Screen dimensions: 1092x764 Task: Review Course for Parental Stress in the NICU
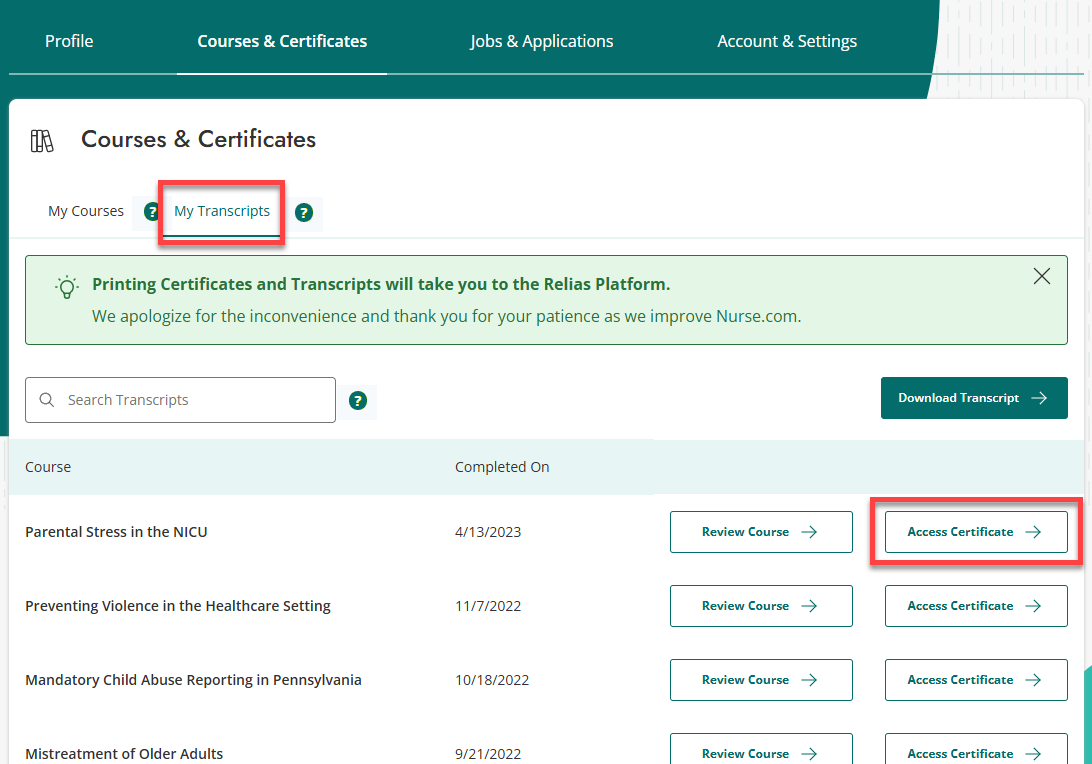761,532
